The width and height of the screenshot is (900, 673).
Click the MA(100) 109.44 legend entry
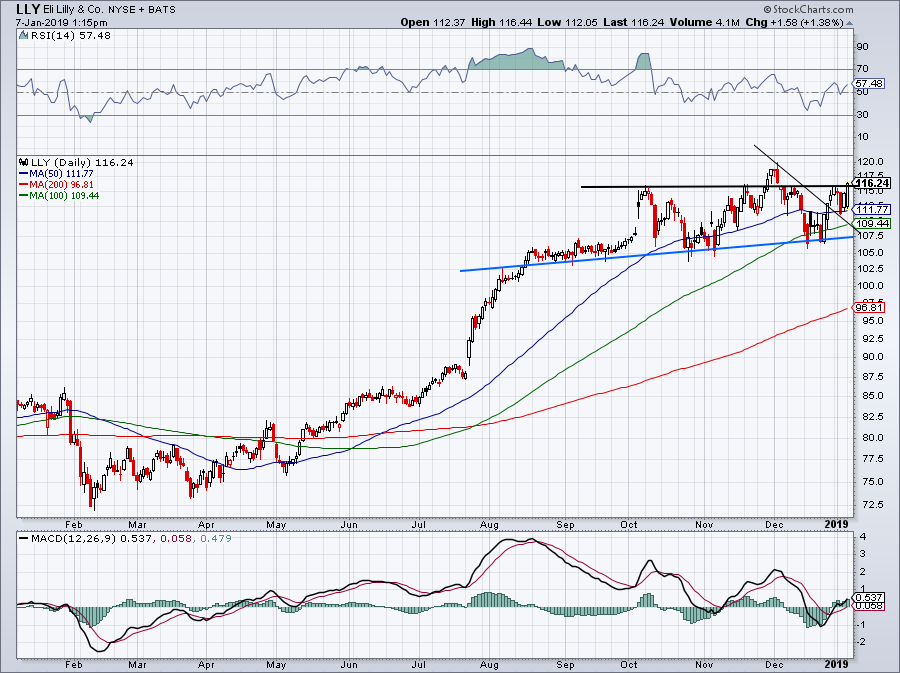pyautogui.click(x=59, y=196)
